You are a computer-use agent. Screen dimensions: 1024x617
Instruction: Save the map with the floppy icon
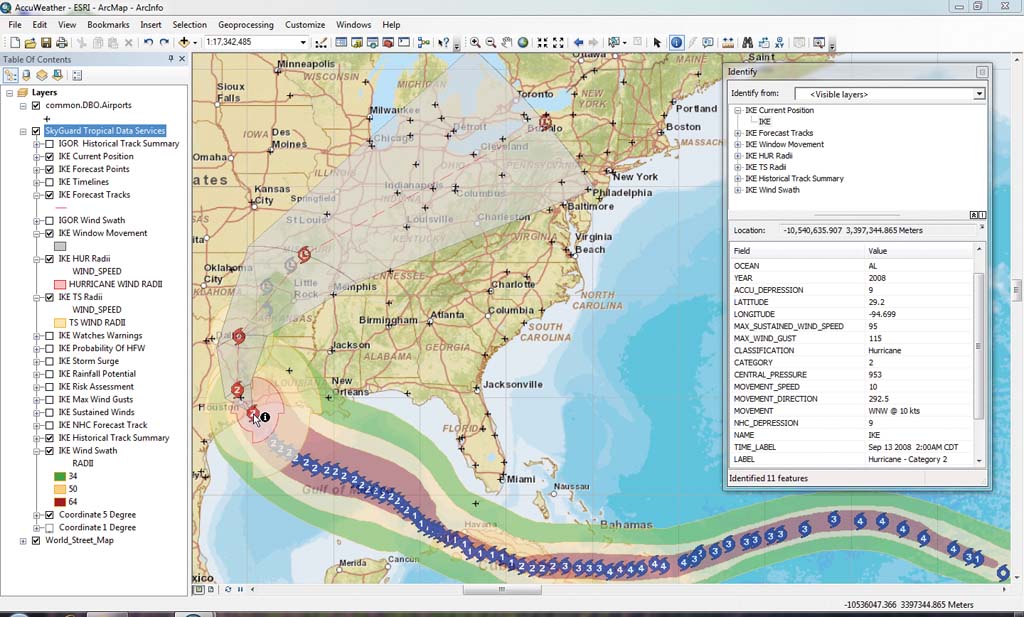[46, 42]
